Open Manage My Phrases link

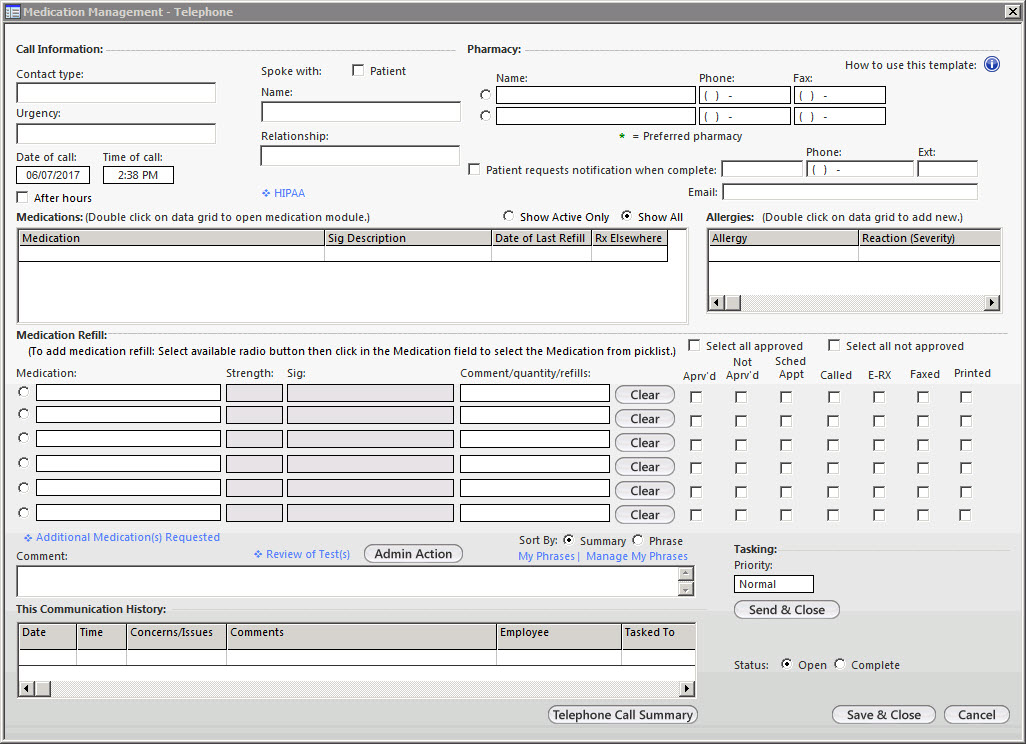coord(637,556)
